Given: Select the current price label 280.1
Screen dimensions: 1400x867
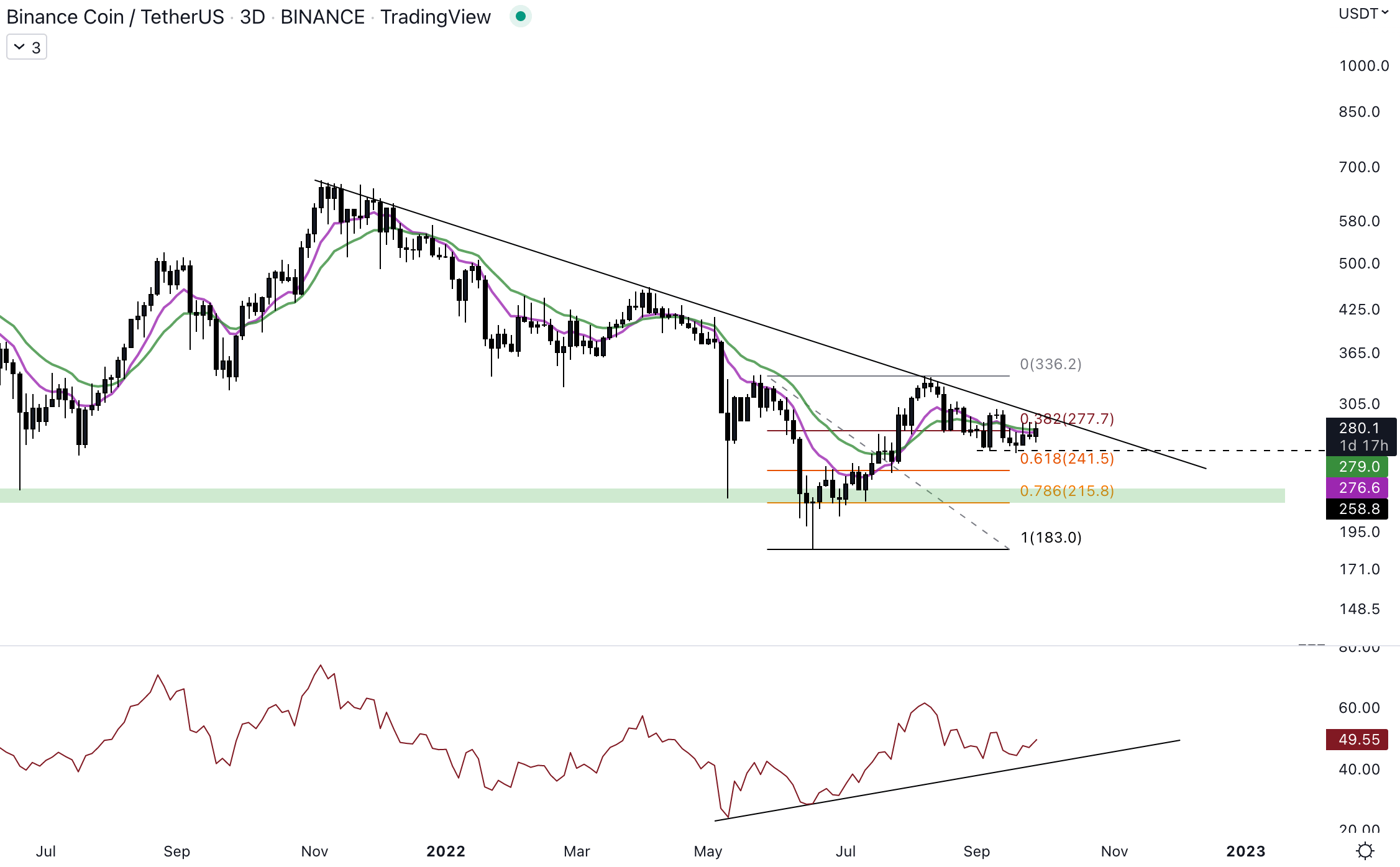Looking at the screenshot, I should tap(1359, 428).
